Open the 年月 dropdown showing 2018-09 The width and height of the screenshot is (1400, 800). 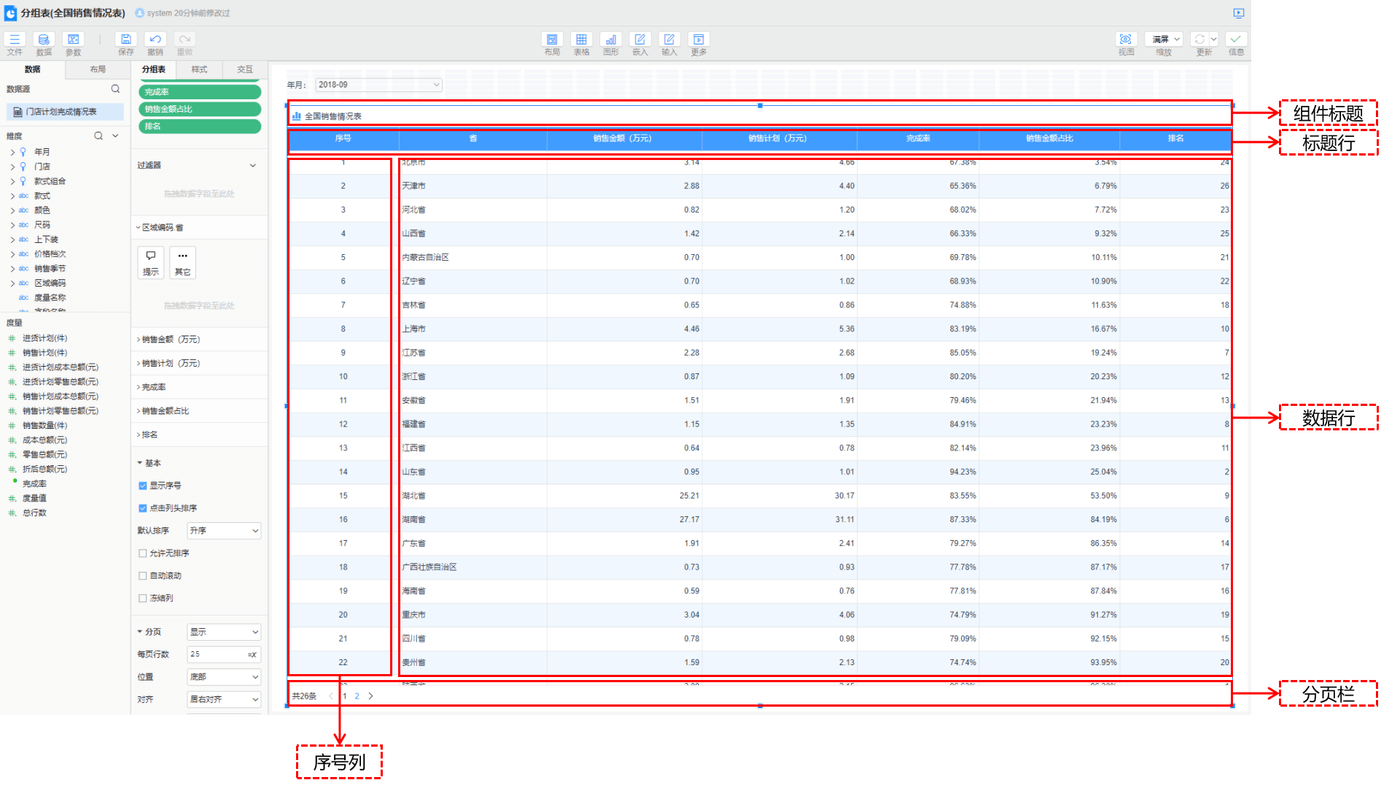coord(378,85)
